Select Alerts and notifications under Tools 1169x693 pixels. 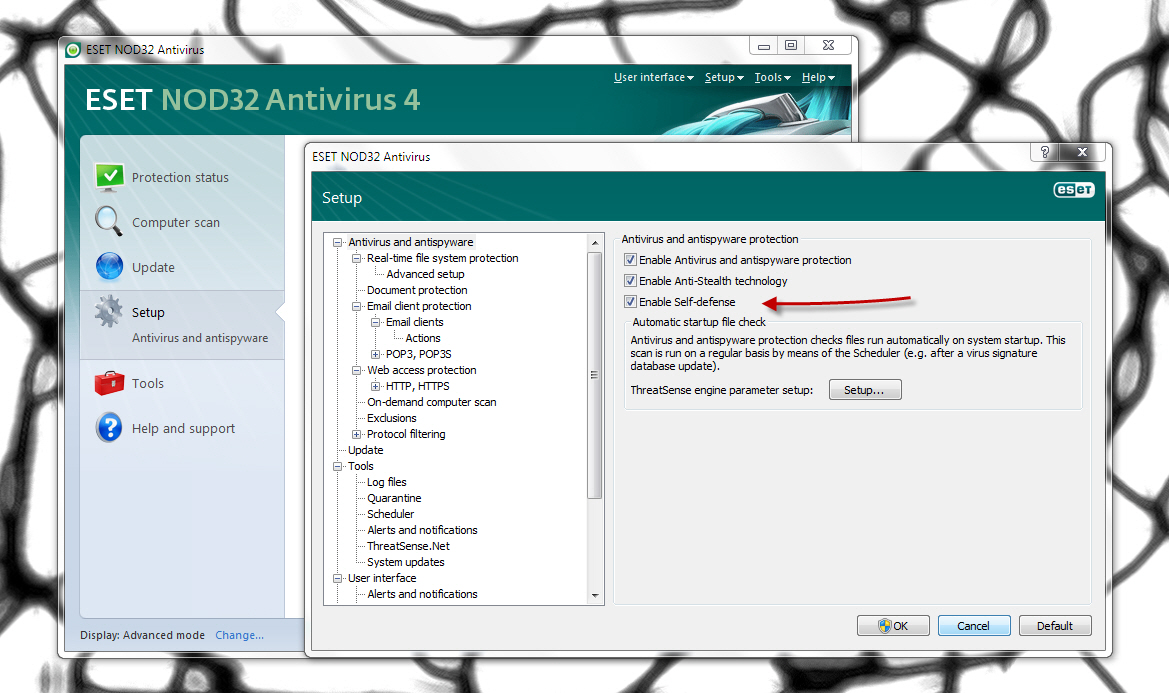click(422, 531)
